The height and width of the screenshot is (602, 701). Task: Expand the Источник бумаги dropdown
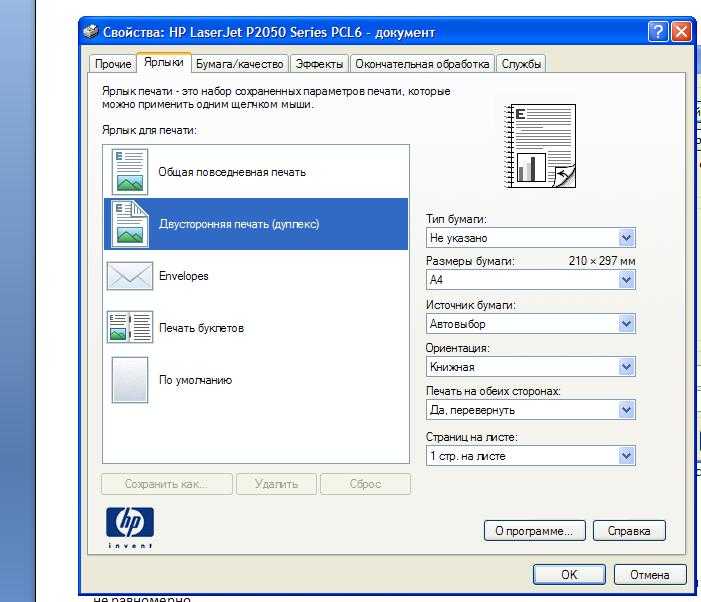[626, 324]
